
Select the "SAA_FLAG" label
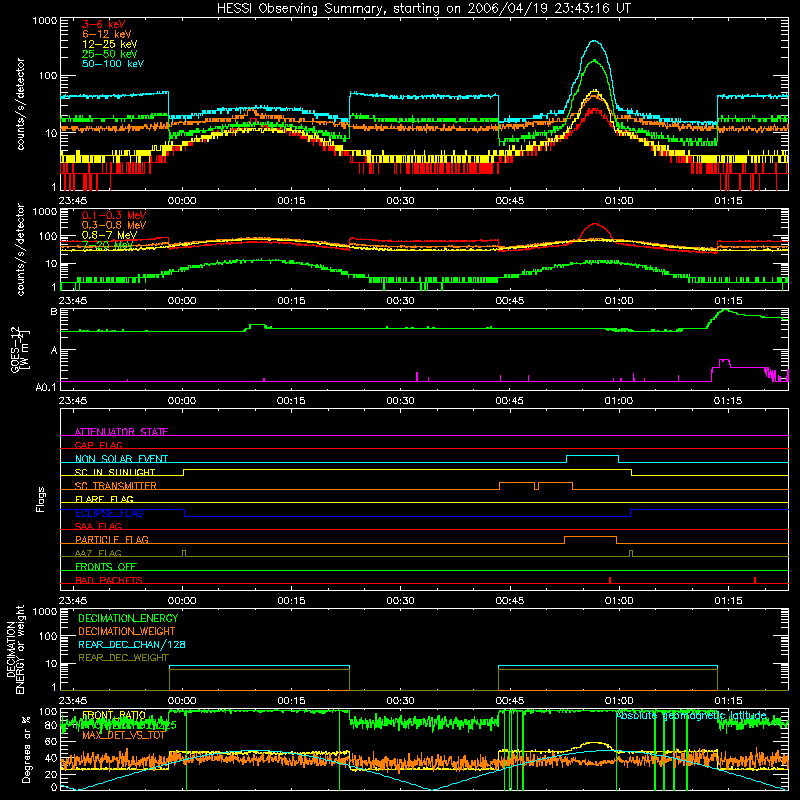pos(98,526)
